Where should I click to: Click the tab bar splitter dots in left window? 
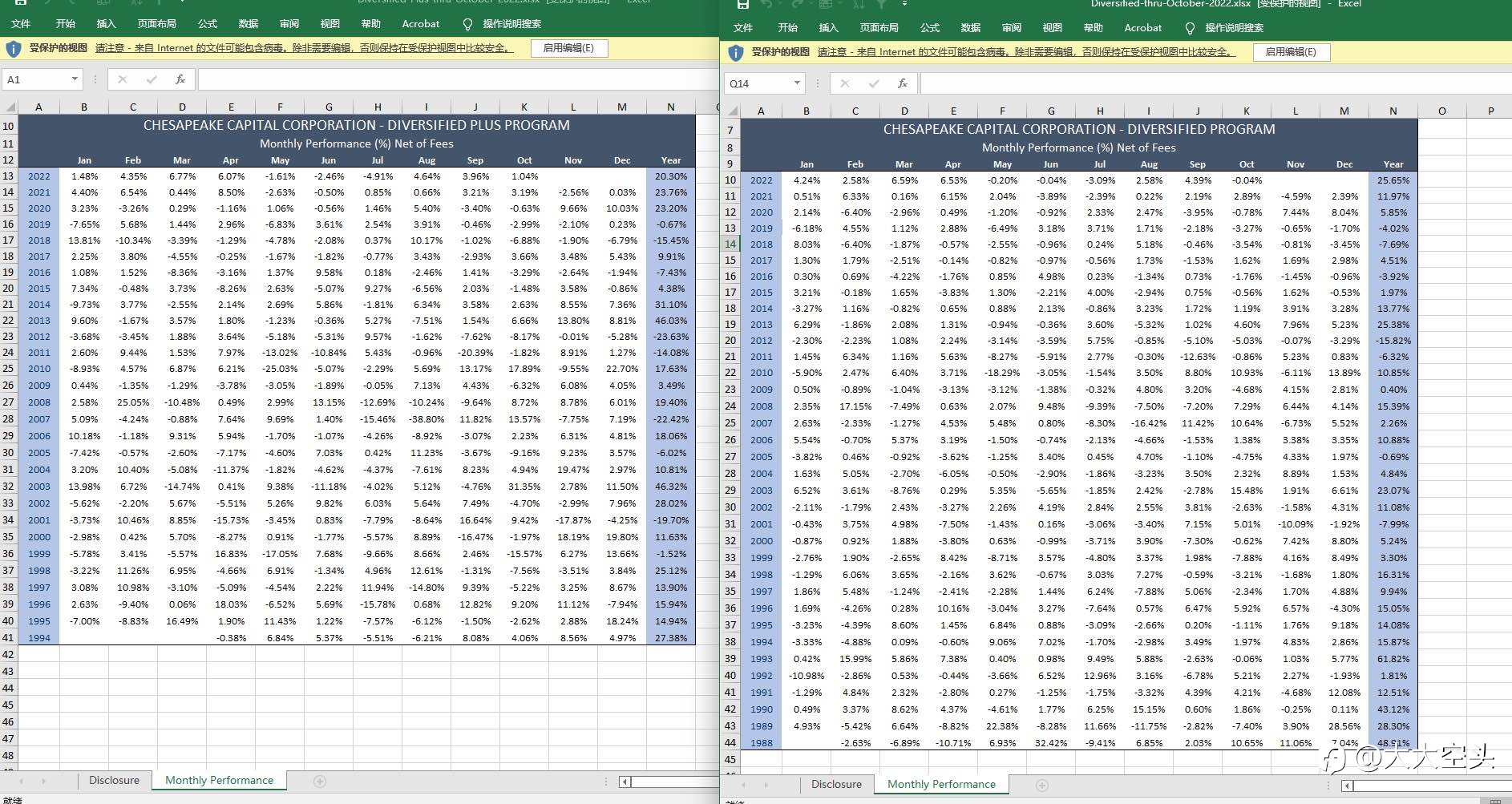tap(607, 781)
